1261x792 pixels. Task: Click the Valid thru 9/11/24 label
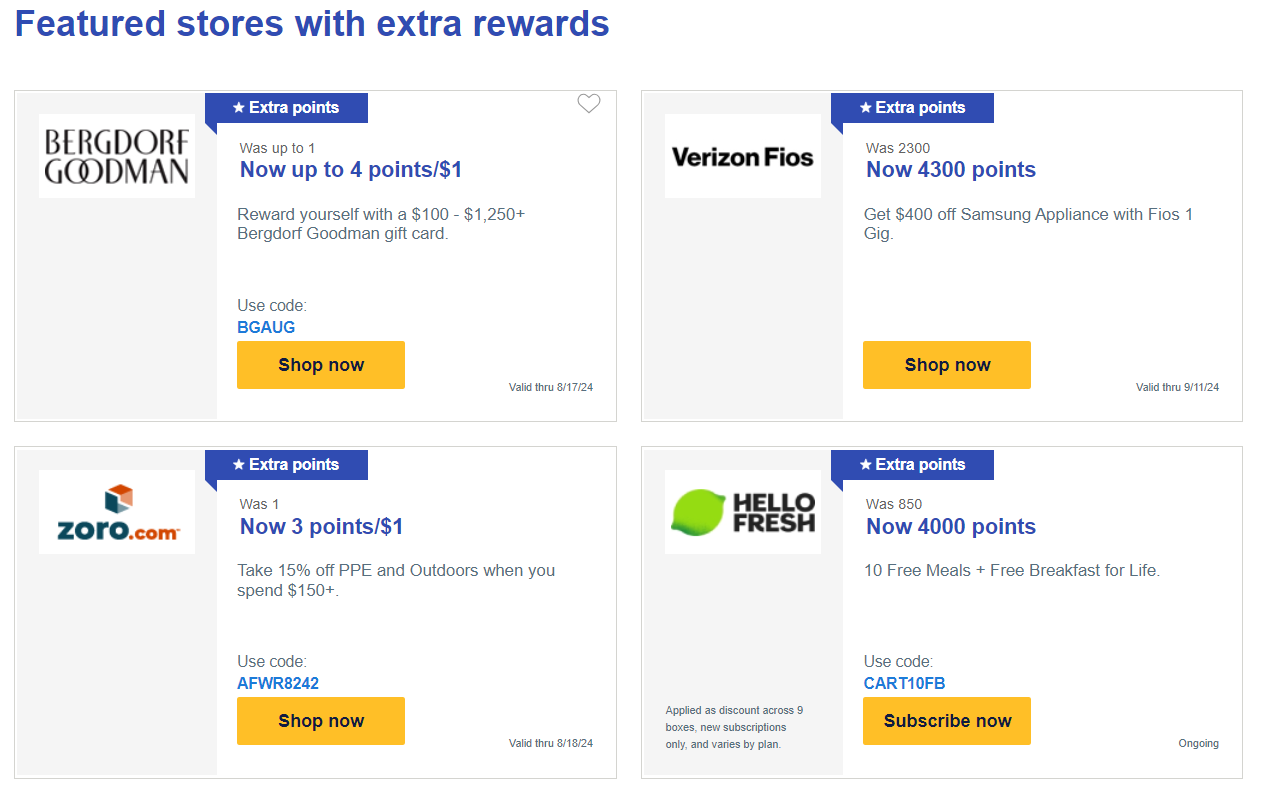[1178, 386]
